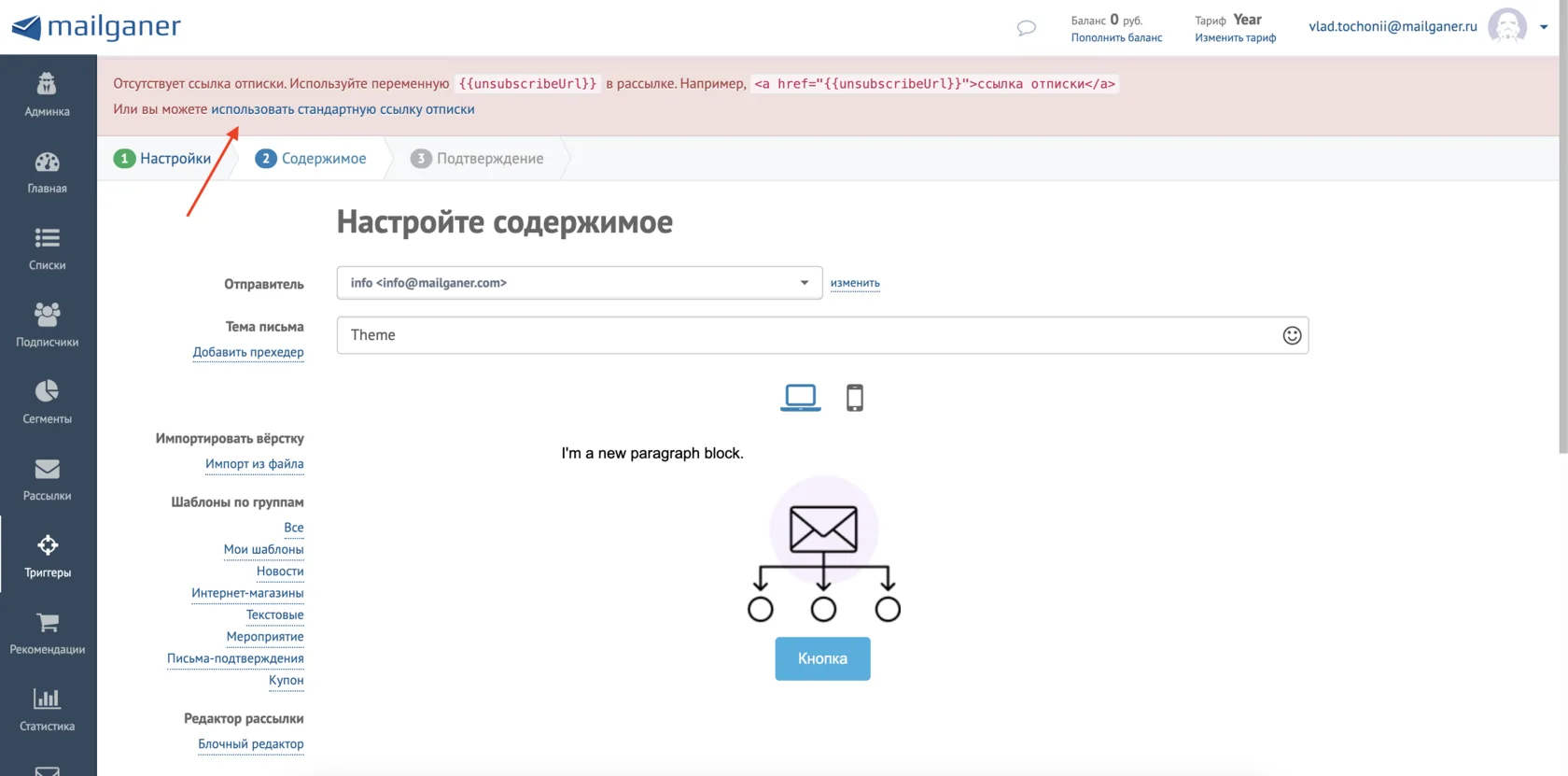Click the mailganer logo
Image resolution: width=1568 pixels, height=776 pixels.
(96, 27)
